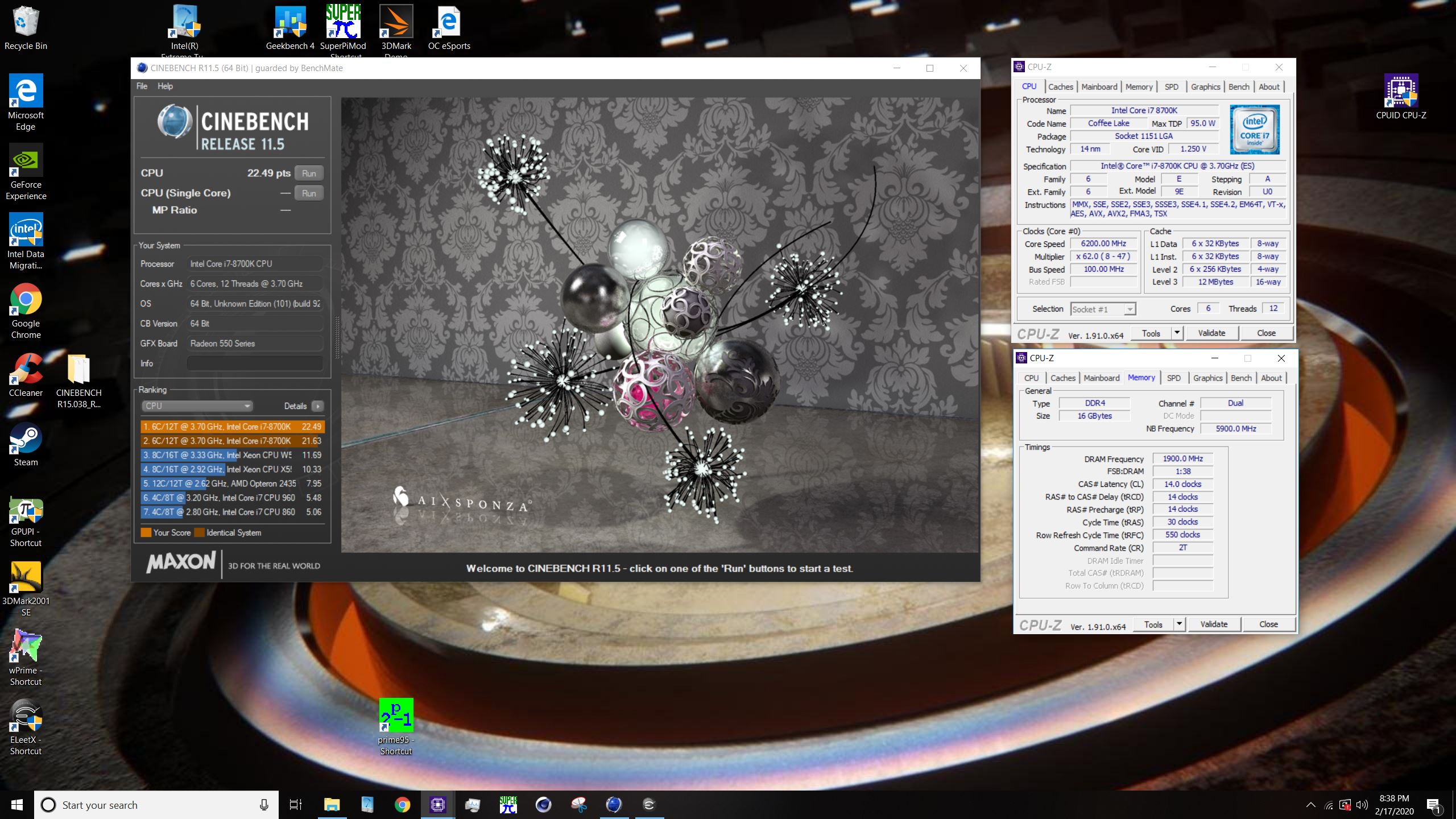Screen dimensions: 1456x819
Task: Click SuperPi icon in taskbar
Action: [508, 805]
